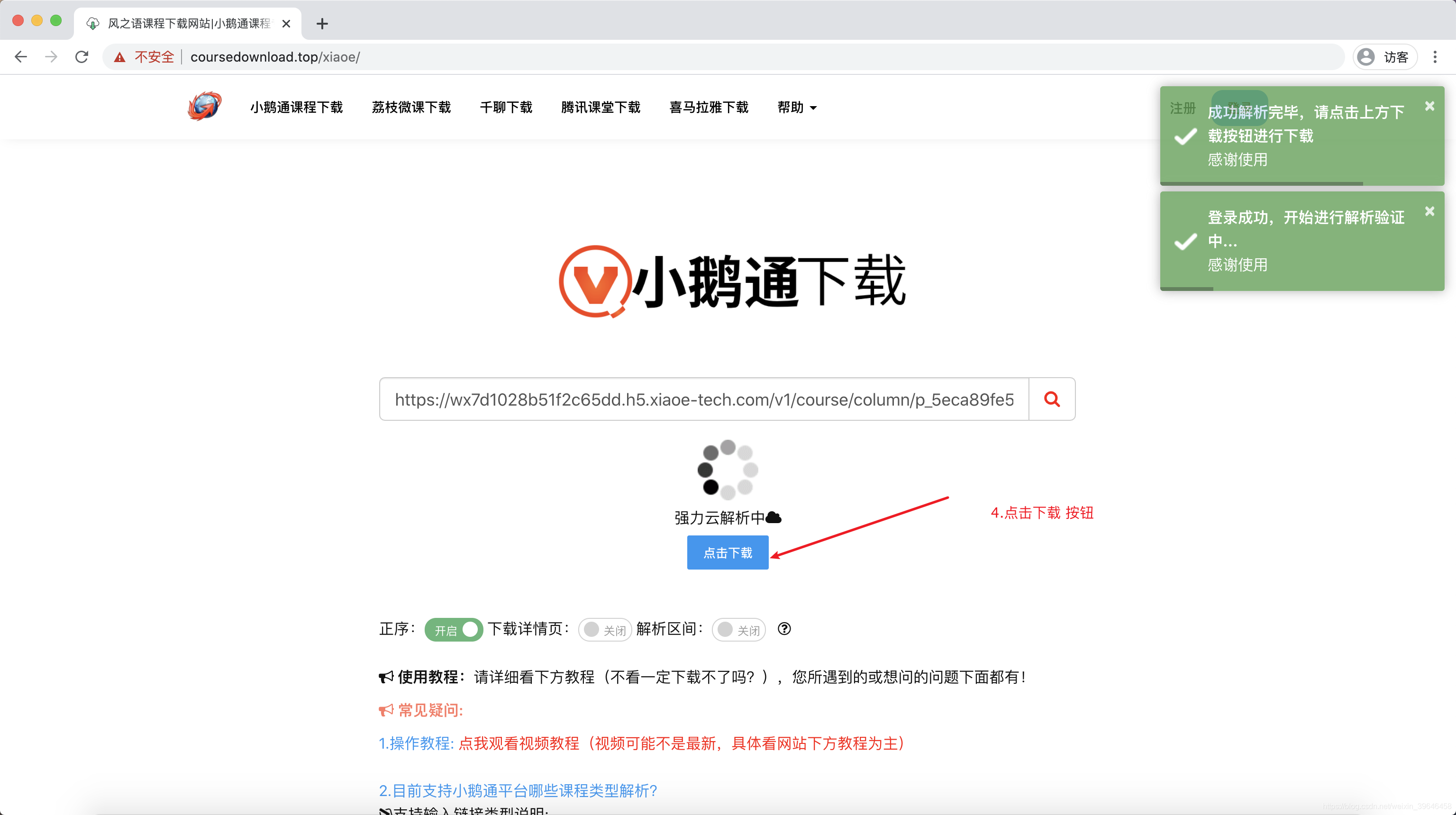Click 2.目前支持小鹅通平台哪些课程类型解析 link
The height and width of the screenshot is (815, 1456).
[x=518, y=791]
